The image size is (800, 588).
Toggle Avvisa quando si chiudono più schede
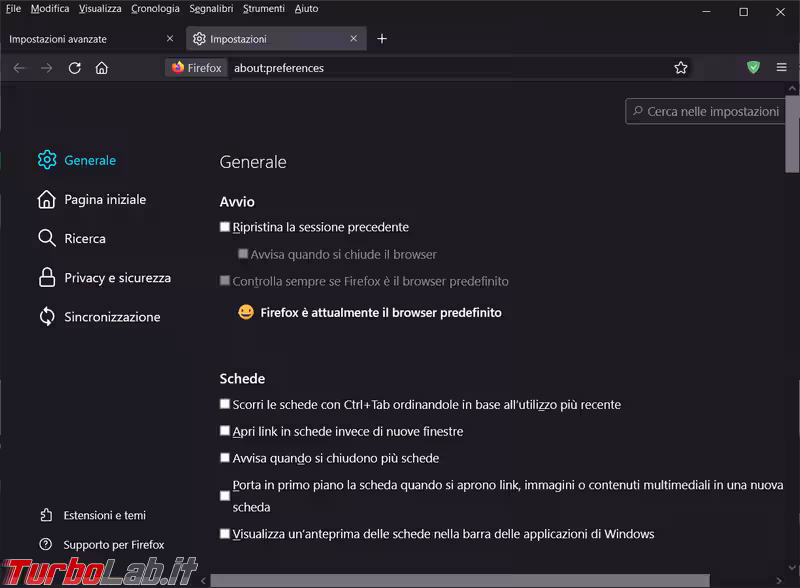(225, 458)
